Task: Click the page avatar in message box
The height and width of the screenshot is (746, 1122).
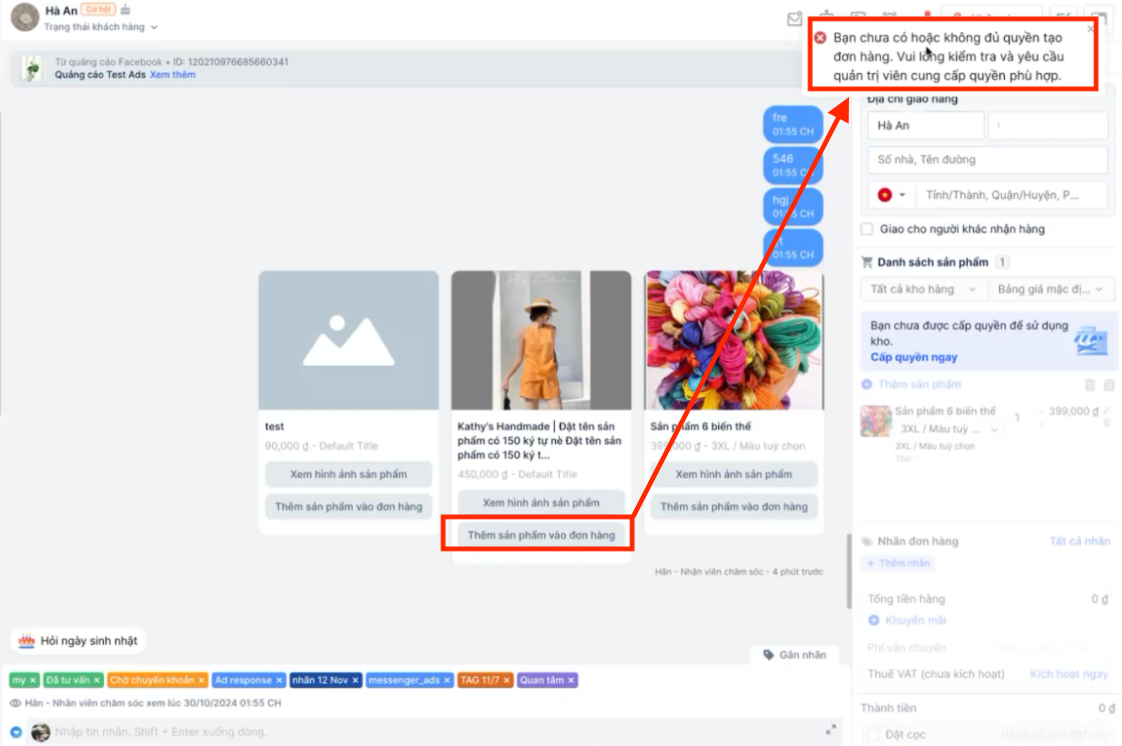Action: [41, 732]
